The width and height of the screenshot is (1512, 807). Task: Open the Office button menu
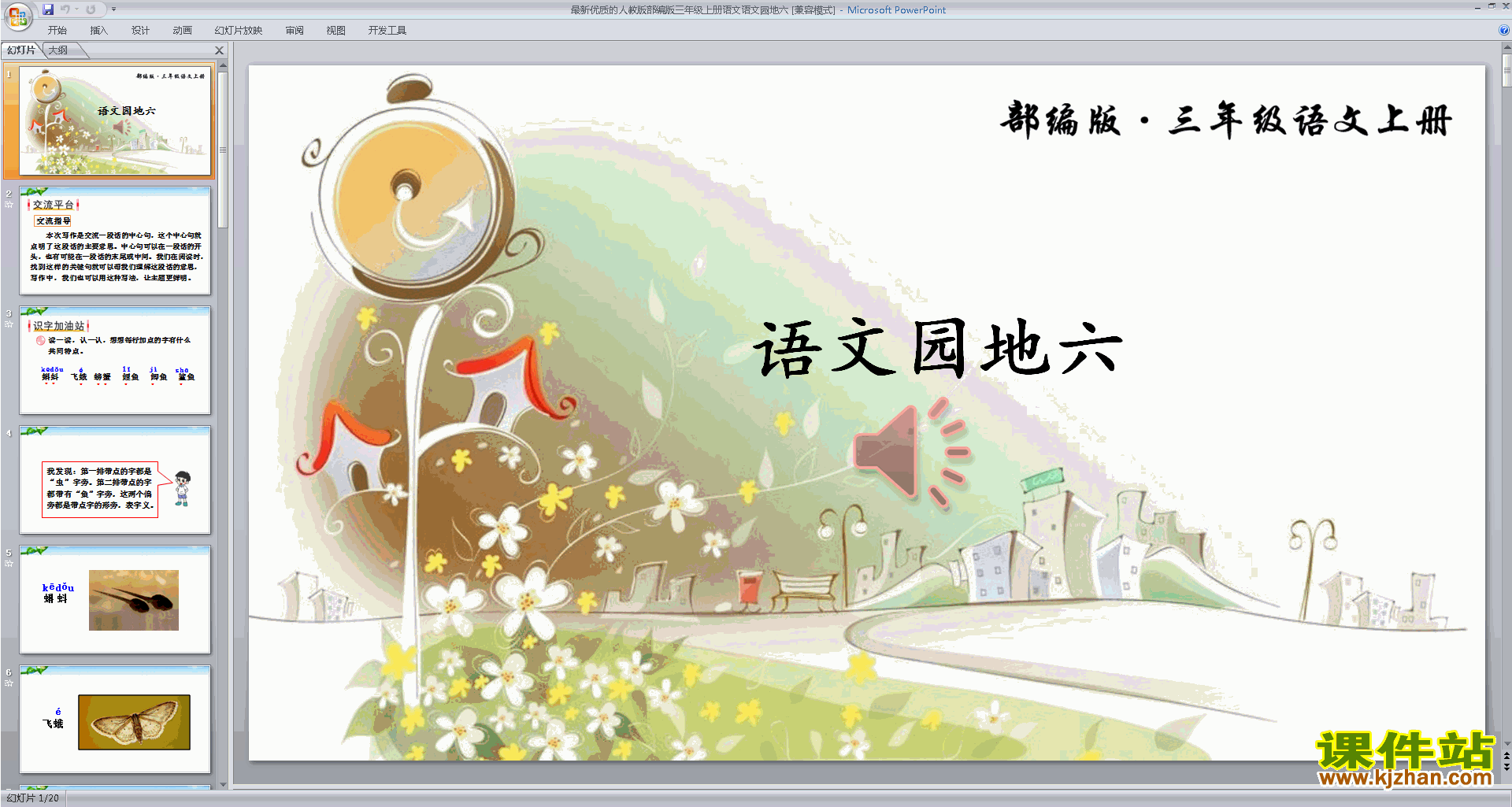point(17,16)
